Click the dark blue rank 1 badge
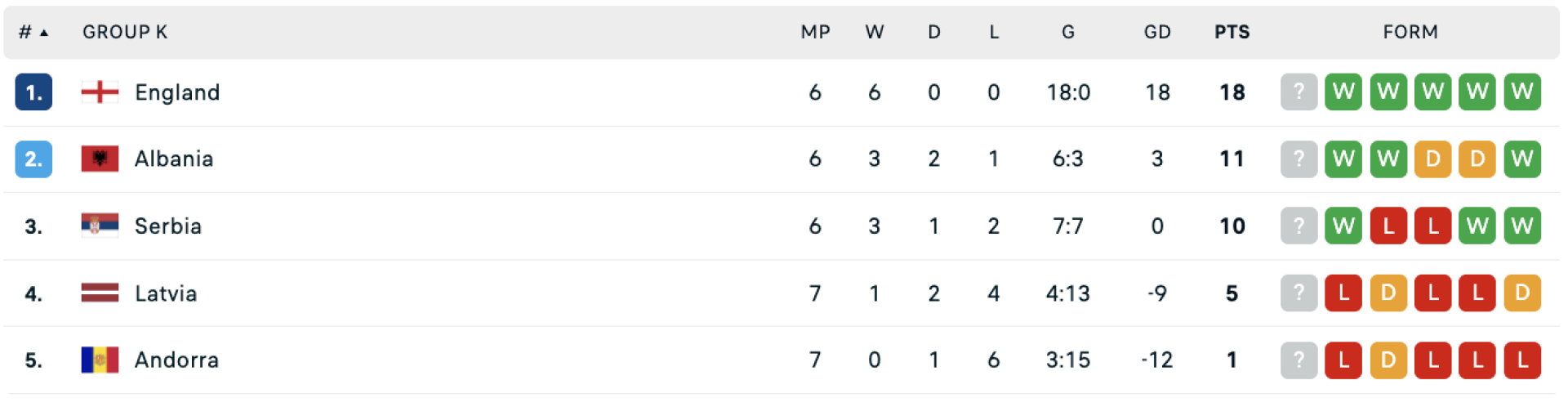1568x407 pixels. [x=33, y=92]
